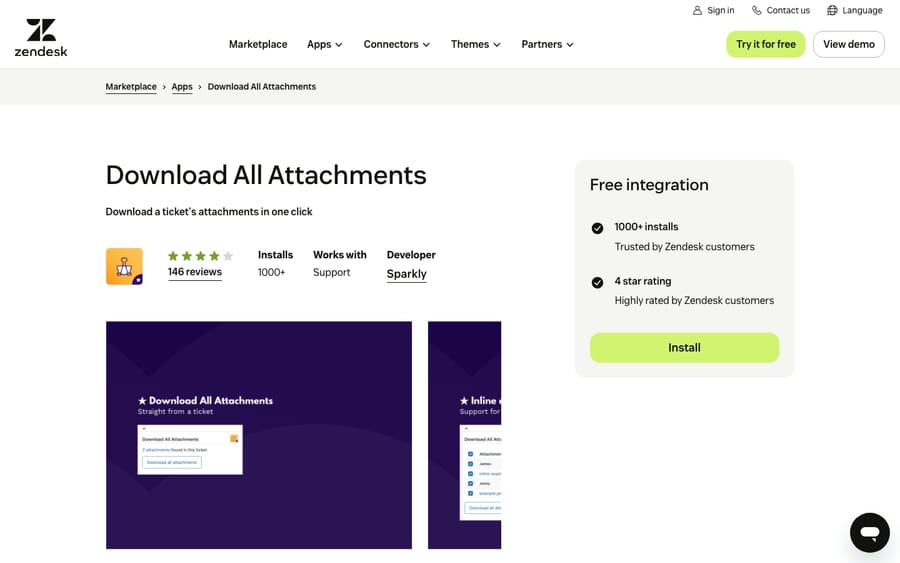The height and width of the screenshot is (563, 900).
Task: Open the Sparkly developer link
Action: 406,274
